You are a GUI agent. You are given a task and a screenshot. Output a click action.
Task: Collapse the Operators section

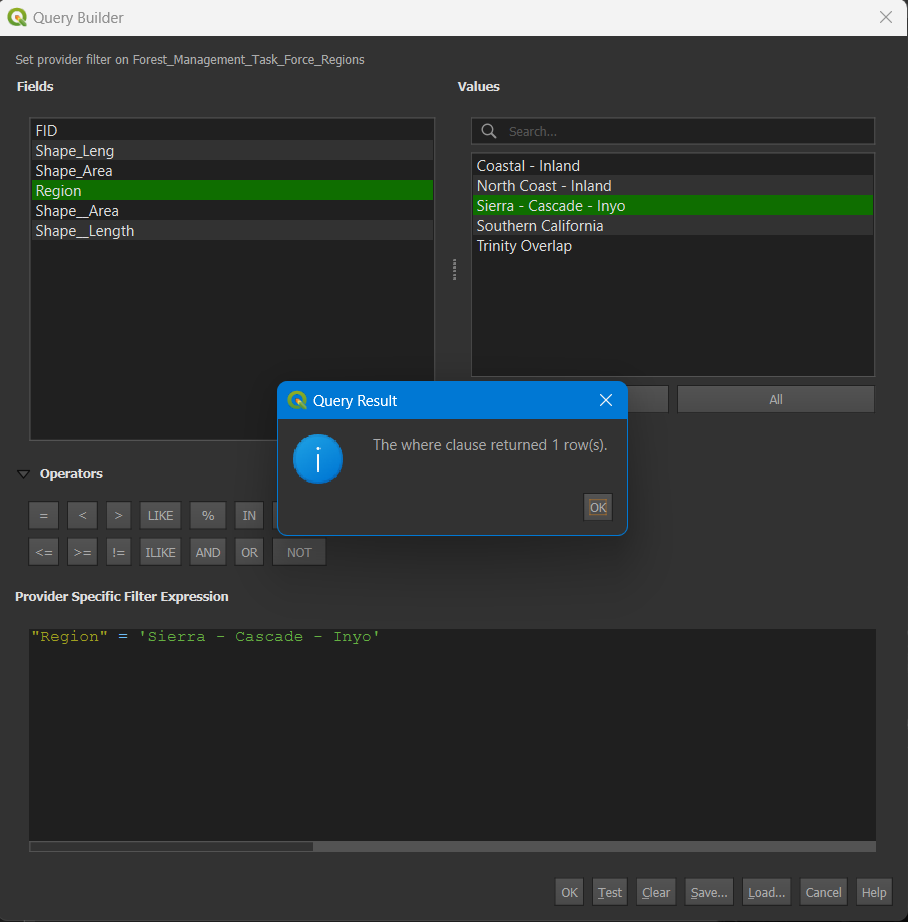22,473
